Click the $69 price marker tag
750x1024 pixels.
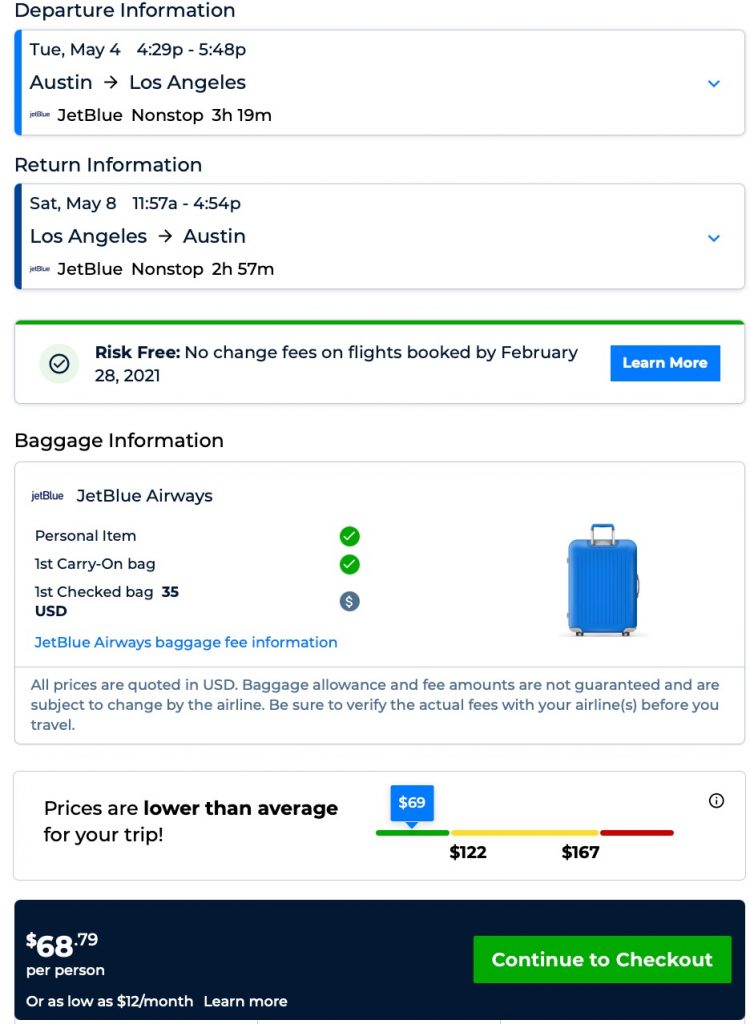click(x=412, y=803)
